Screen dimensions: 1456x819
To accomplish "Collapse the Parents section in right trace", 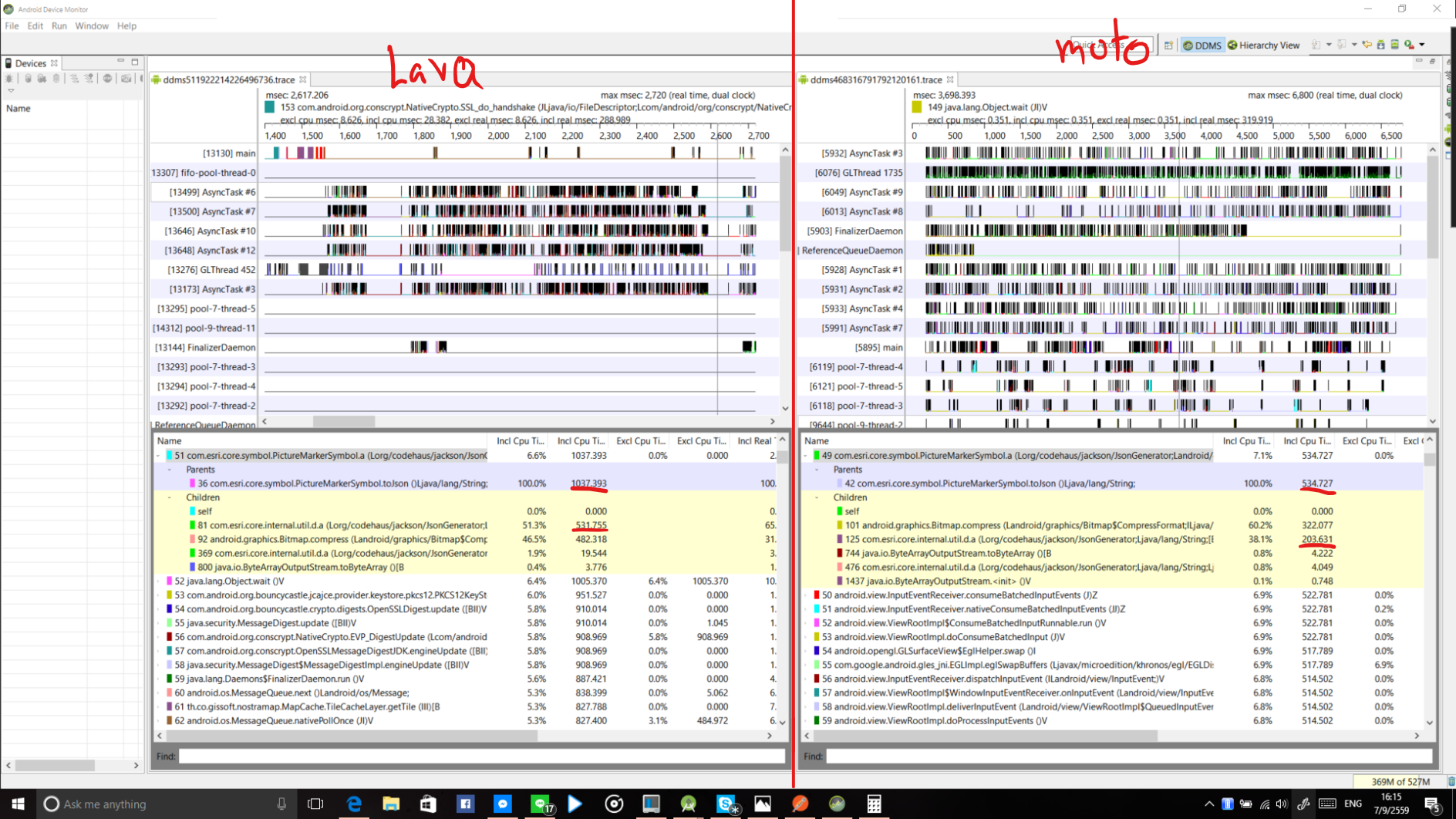I will pos(817,470).
